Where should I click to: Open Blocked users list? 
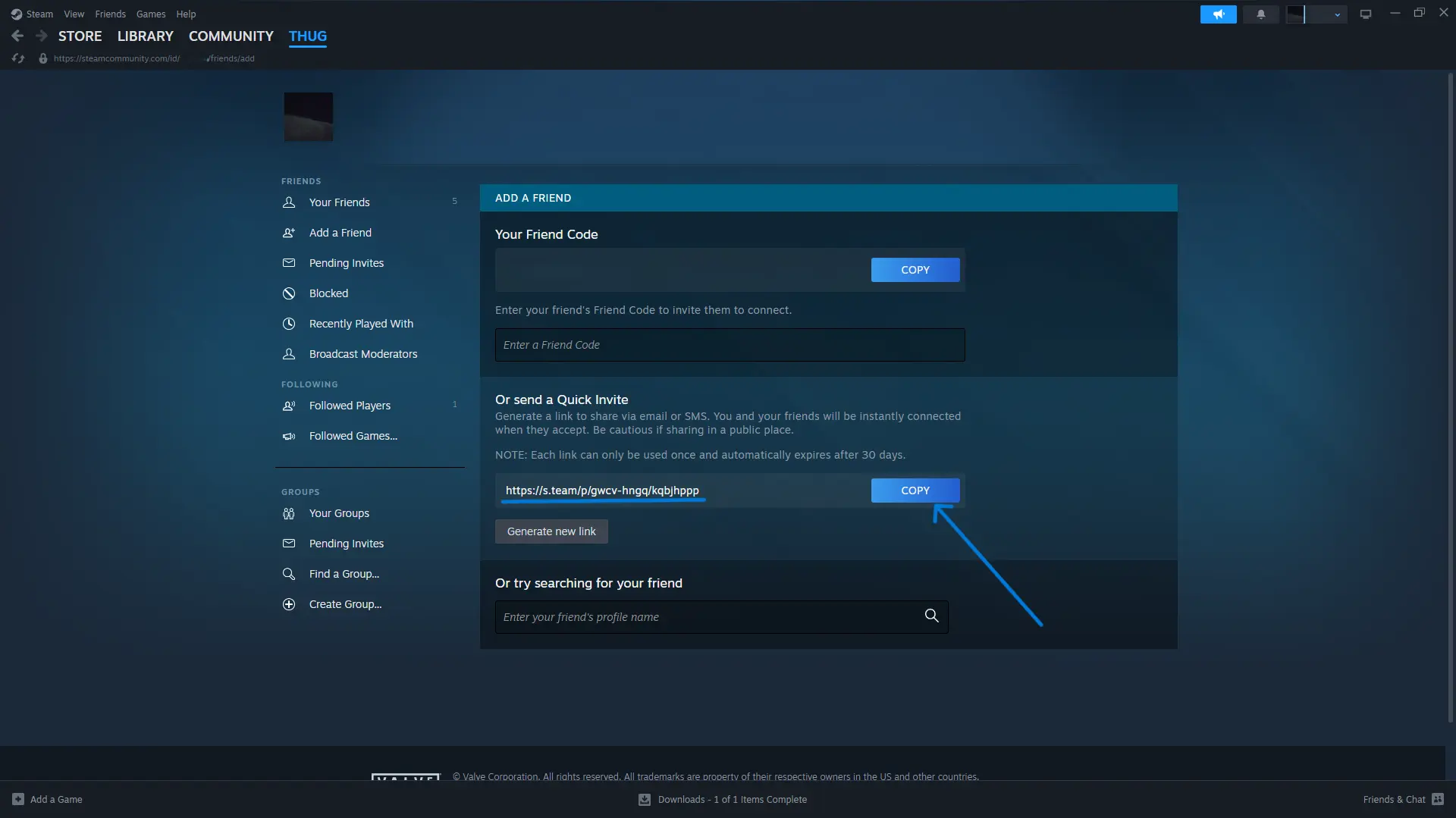pos(329,293)
